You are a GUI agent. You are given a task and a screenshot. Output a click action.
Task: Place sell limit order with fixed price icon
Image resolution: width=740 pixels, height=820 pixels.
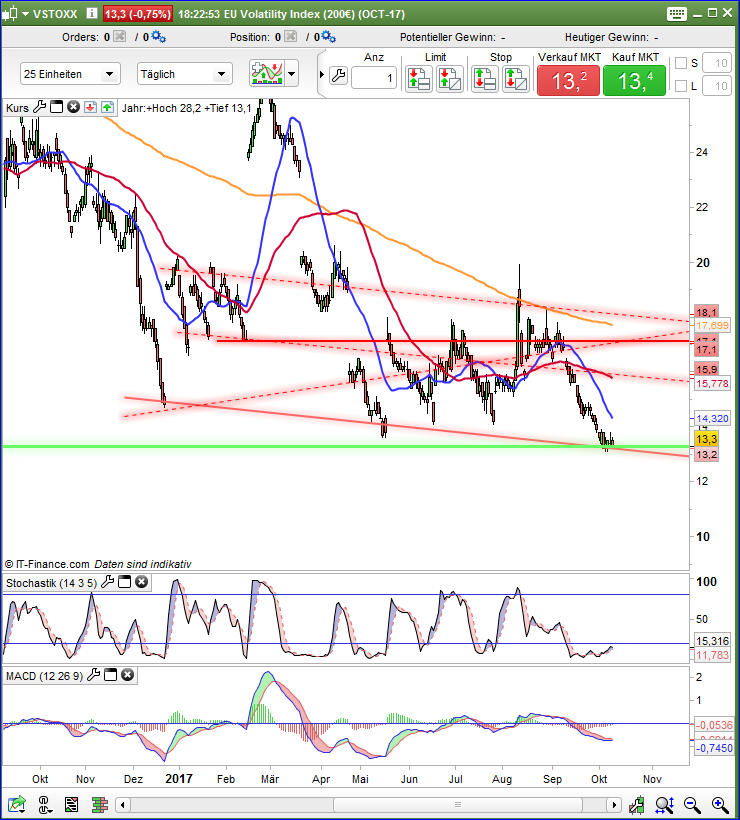(419, 79)
